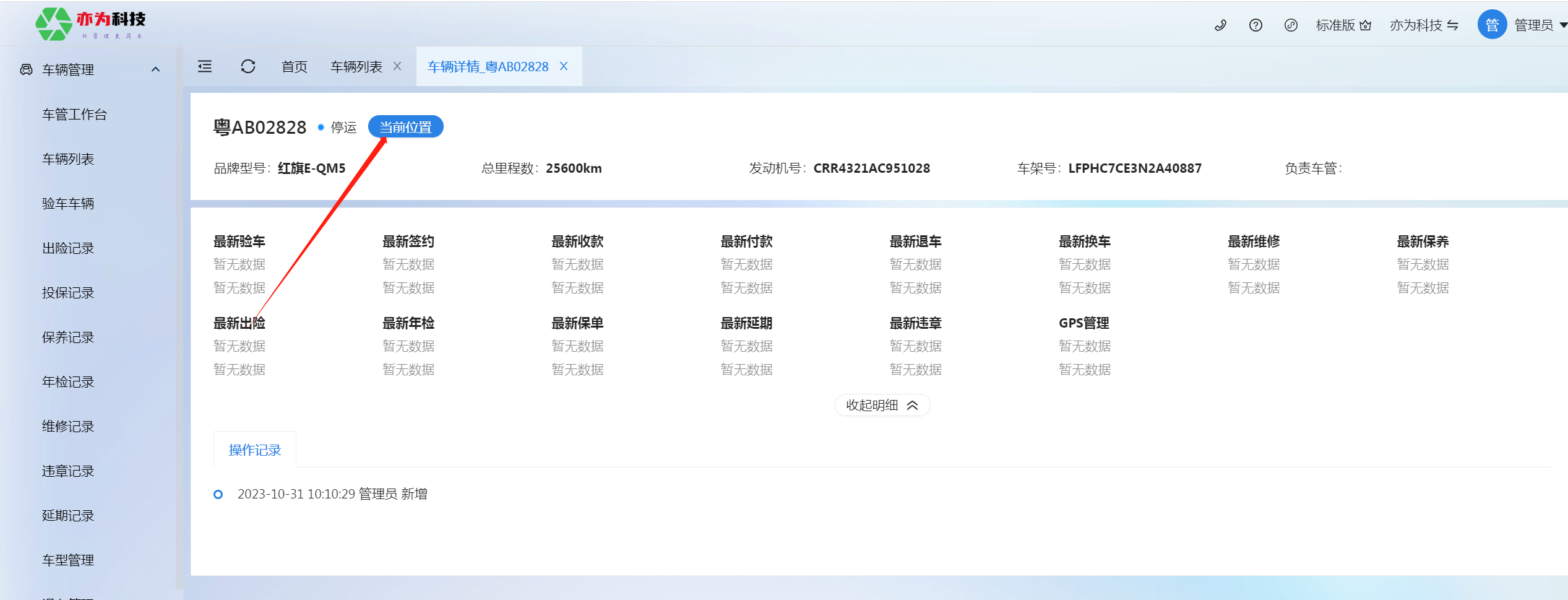The height and width of the screenshot is (600, 1568).
Task: Collapse the 车辆管理 sidebar menu
Action: [156, 69]
